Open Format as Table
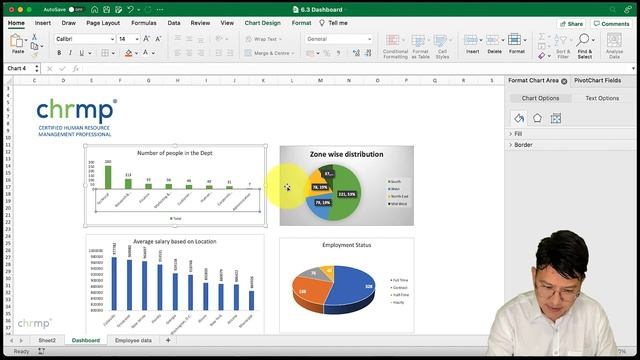This screenshot has width=640, height=360. [420, 47]
